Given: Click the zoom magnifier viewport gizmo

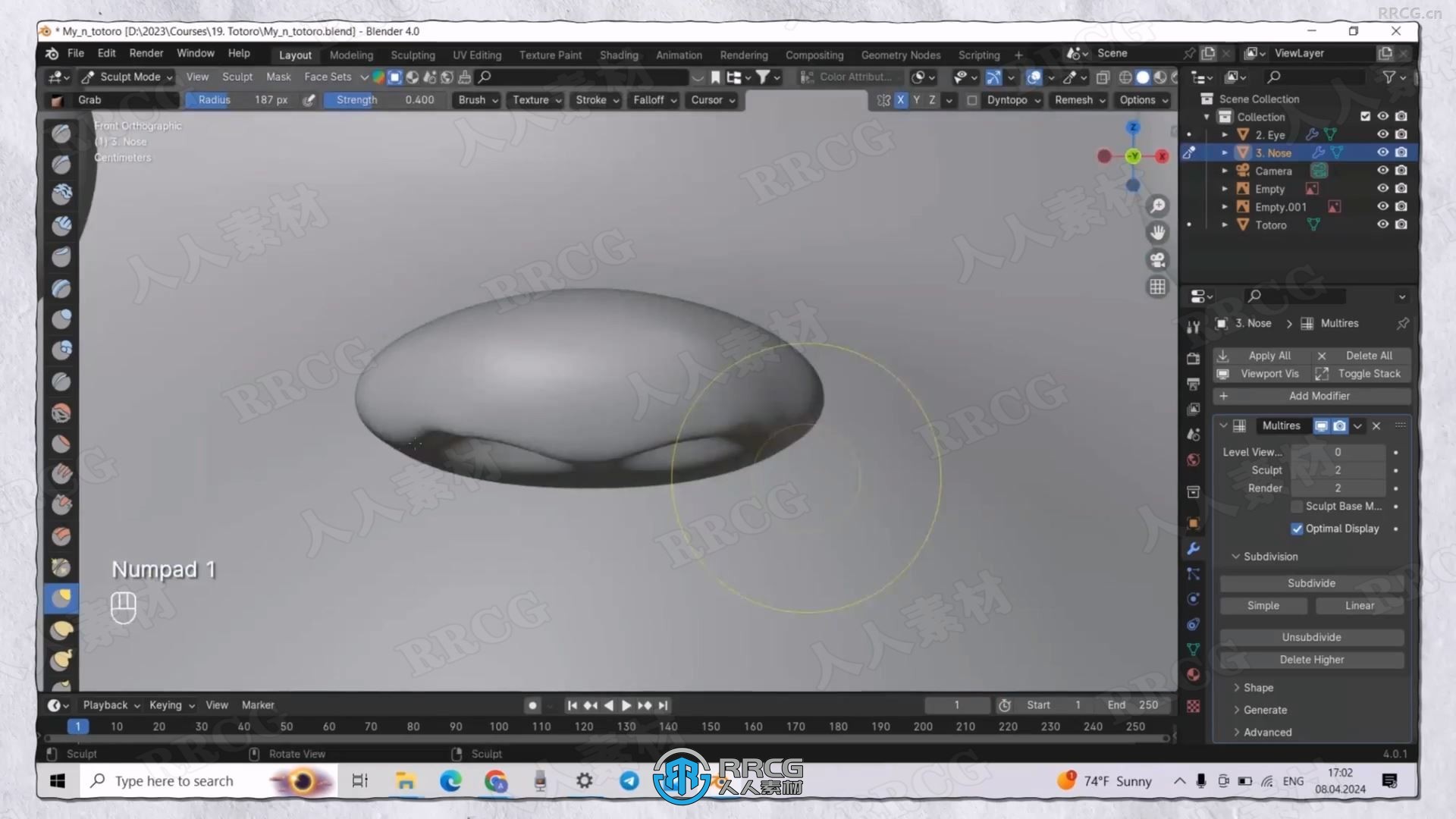Looking at the screenshot, I should coord(1157,206).
